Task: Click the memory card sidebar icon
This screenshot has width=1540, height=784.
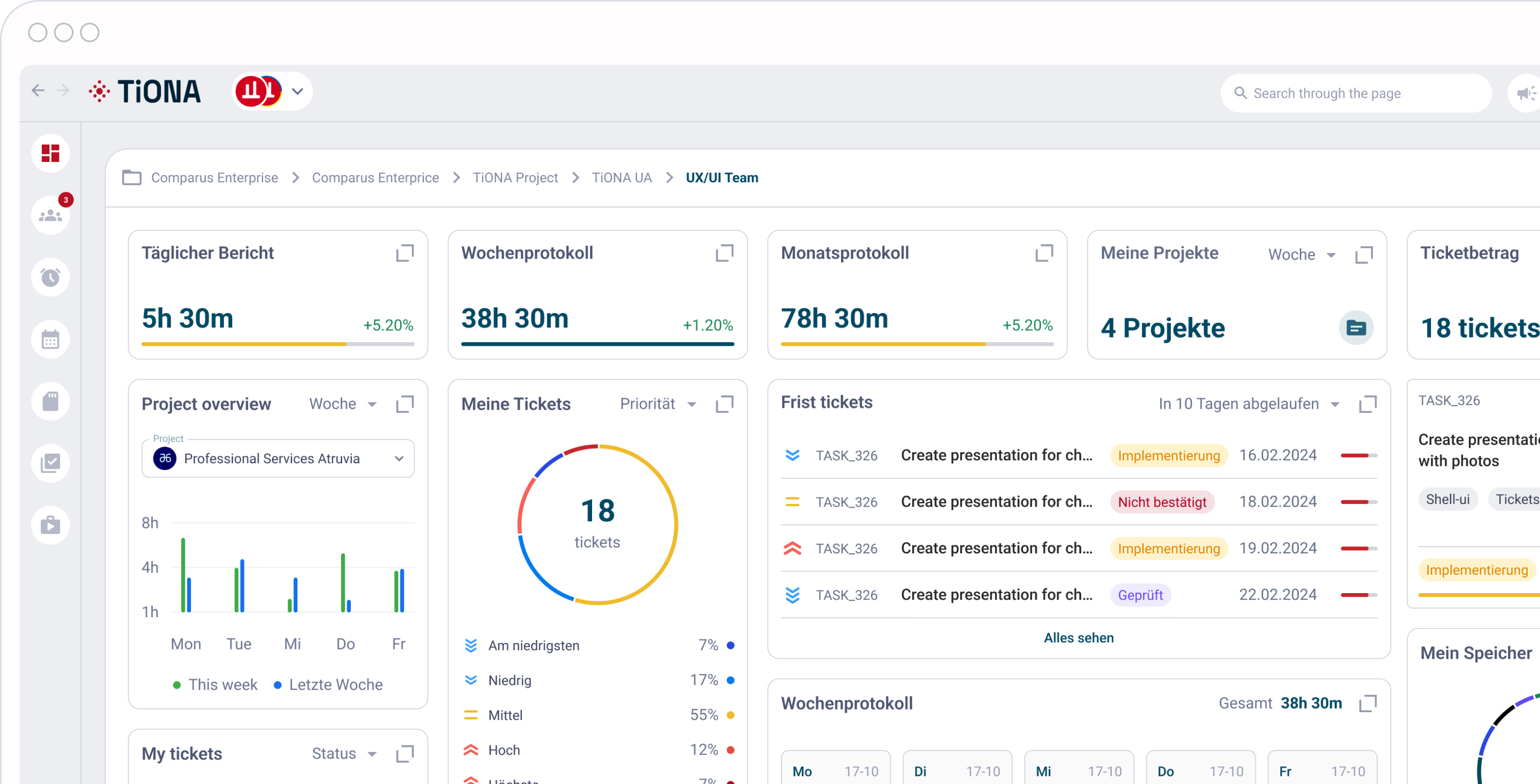Action: coord(51,401)
